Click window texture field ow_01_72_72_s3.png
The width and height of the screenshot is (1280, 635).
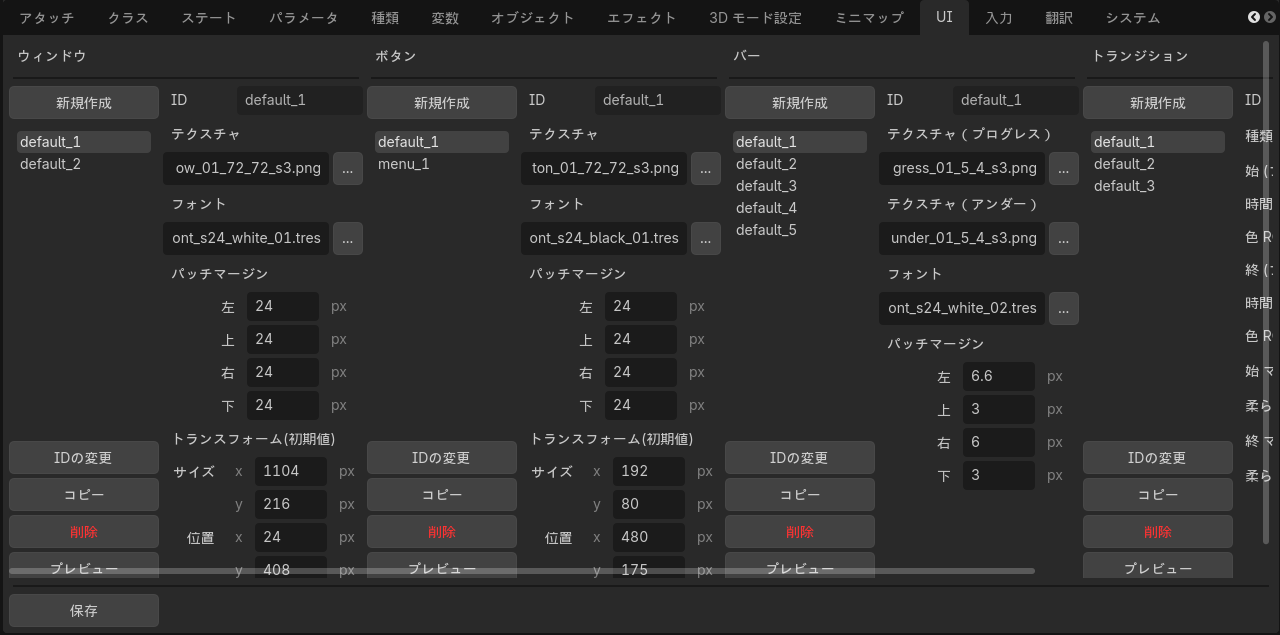point(246,169)
